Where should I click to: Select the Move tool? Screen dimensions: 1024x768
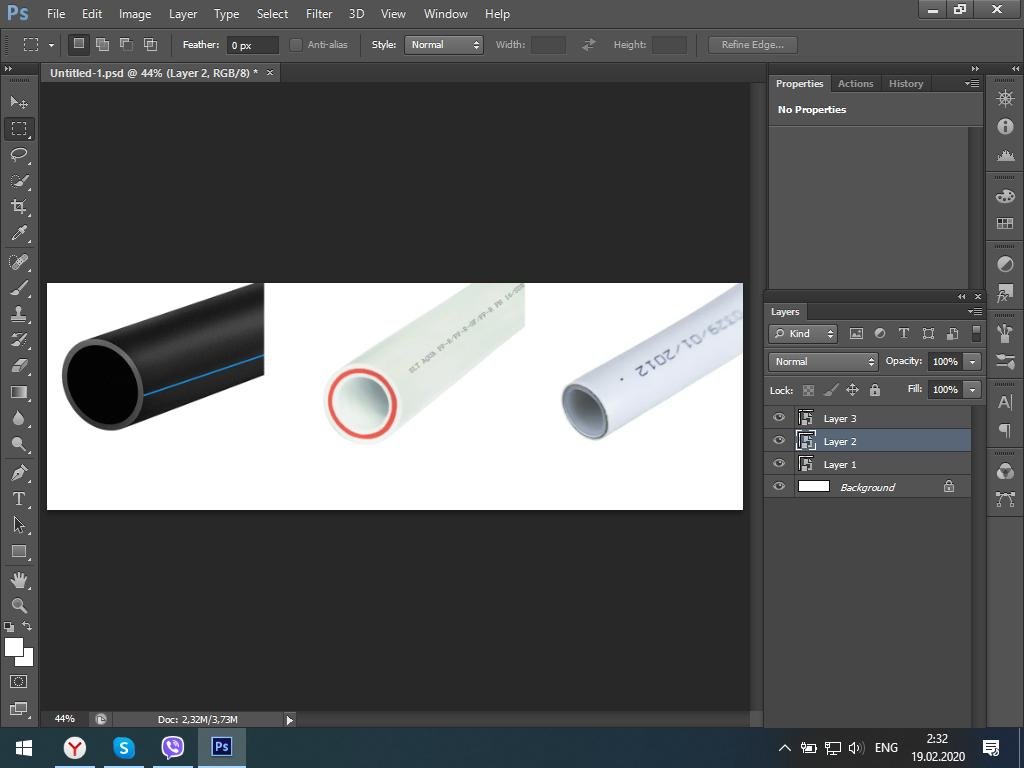(19, 103)
